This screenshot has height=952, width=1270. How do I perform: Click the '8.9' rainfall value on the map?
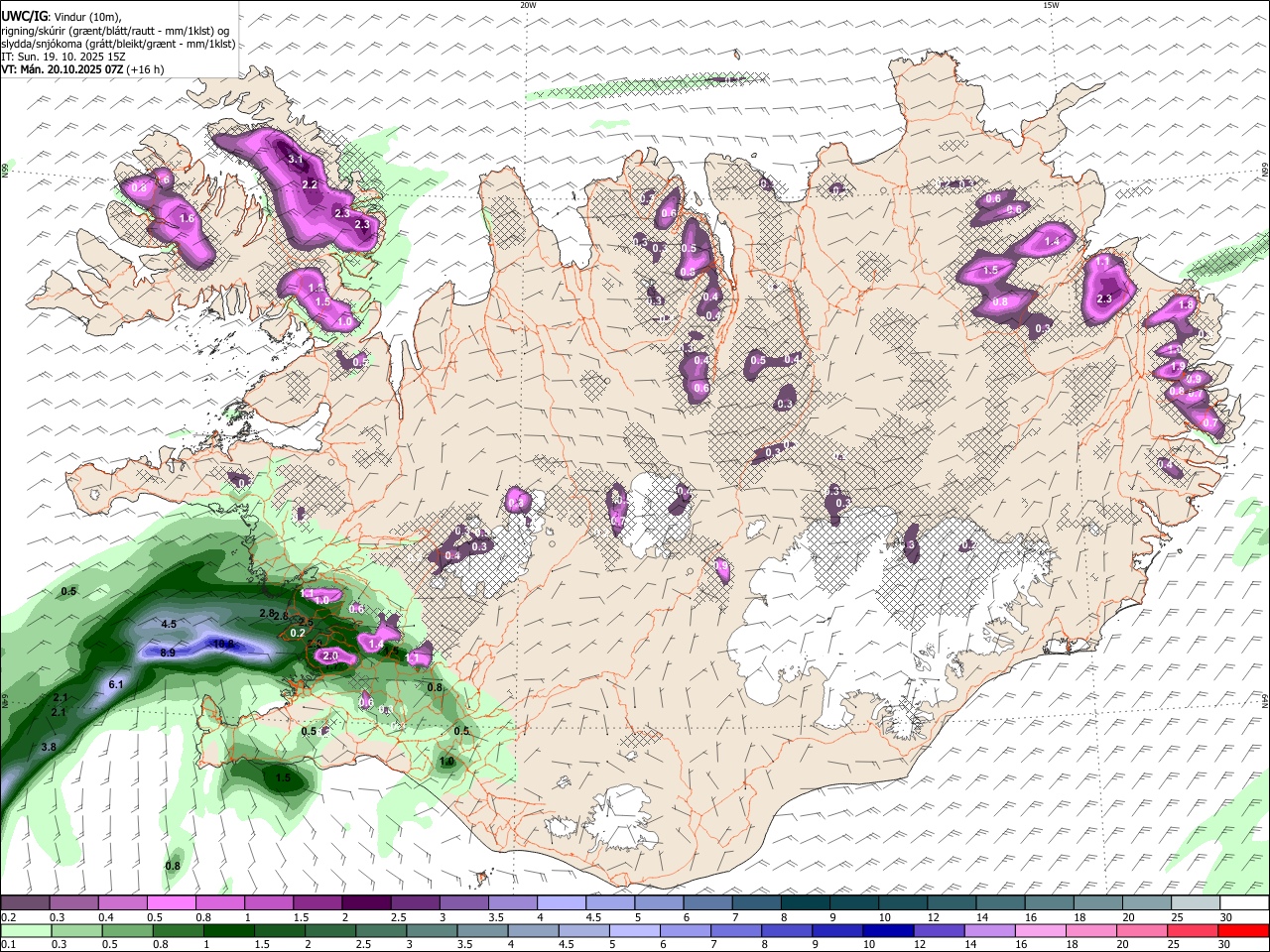pos(168,653)
